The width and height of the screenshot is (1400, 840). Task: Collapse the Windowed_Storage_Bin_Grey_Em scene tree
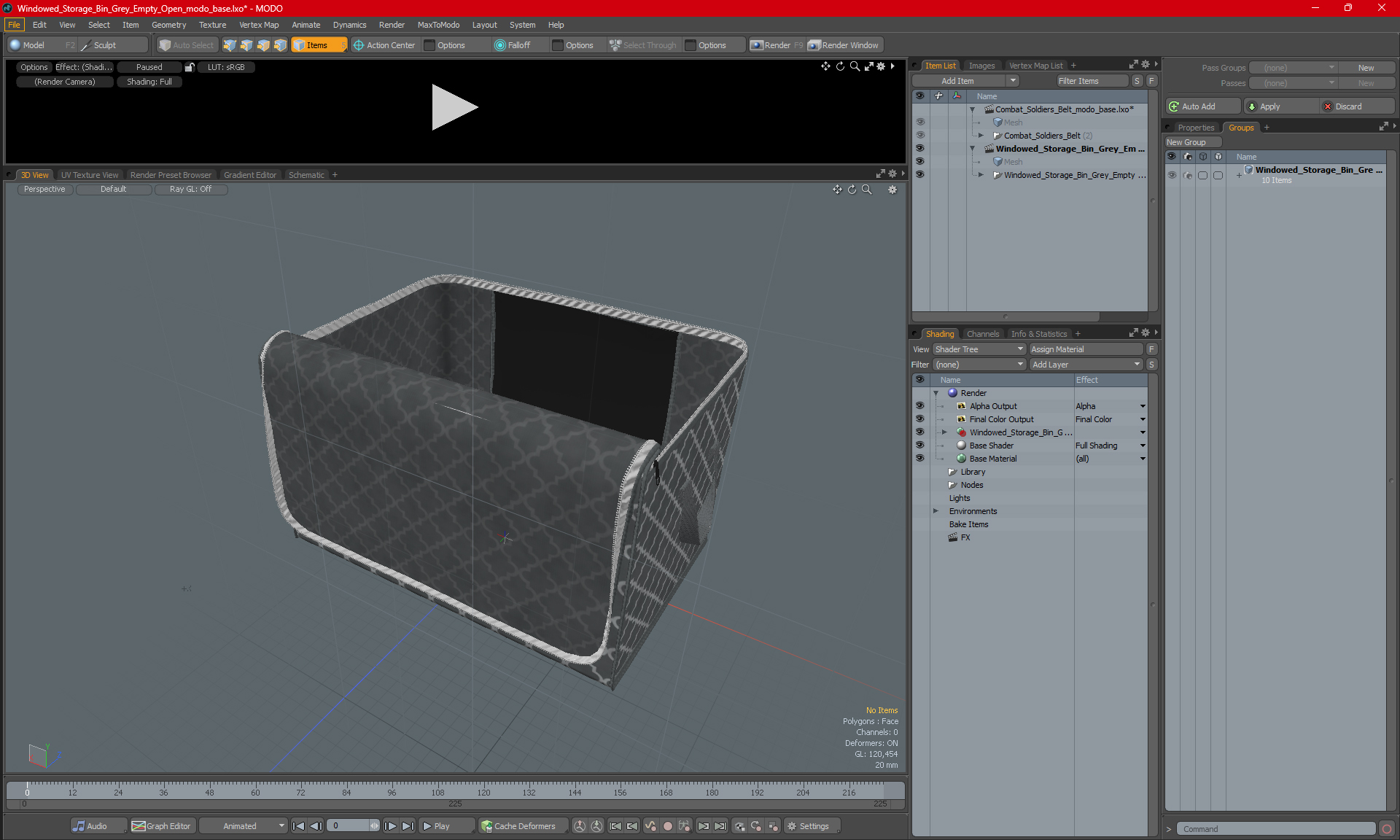972,149
